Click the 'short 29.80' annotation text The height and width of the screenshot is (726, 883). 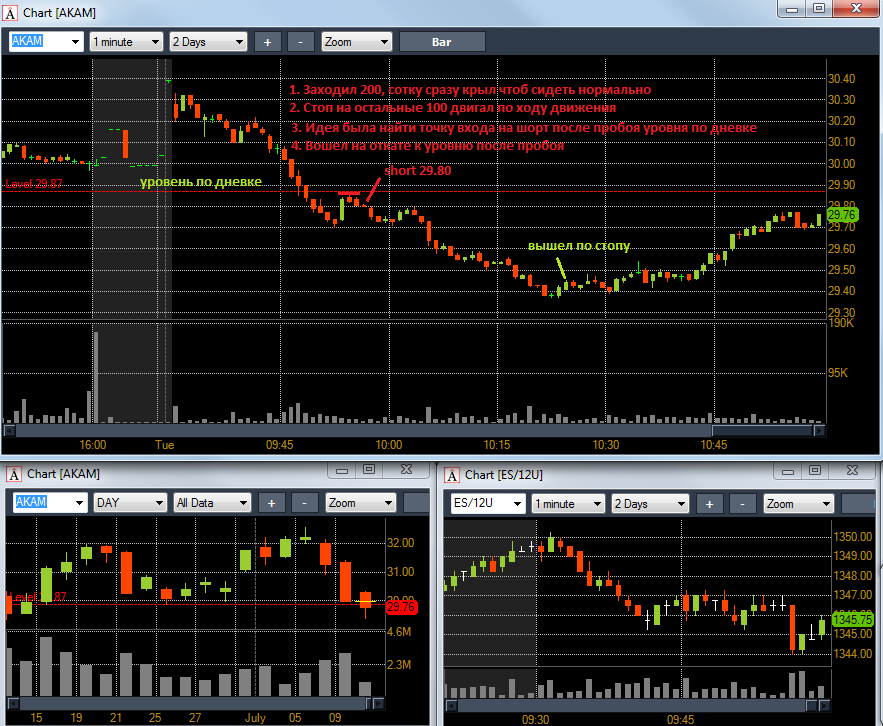pos(417,171)
